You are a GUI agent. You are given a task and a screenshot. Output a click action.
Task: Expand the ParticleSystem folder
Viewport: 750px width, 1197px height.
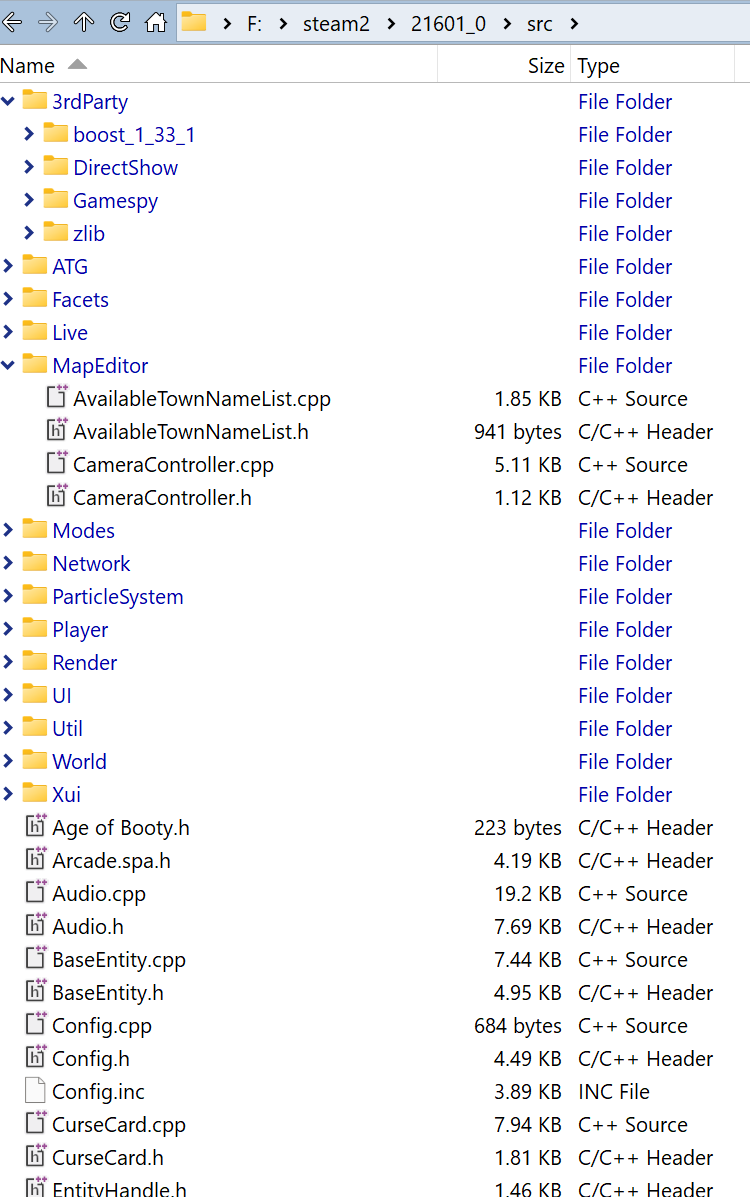pyautogui.click(x=8, y=595)
